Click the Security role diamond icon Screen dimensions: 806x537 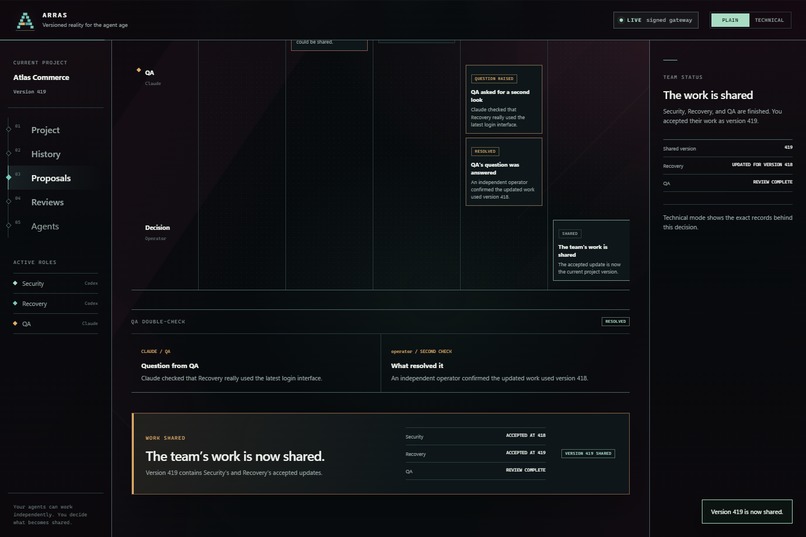(x=15, y=283)
